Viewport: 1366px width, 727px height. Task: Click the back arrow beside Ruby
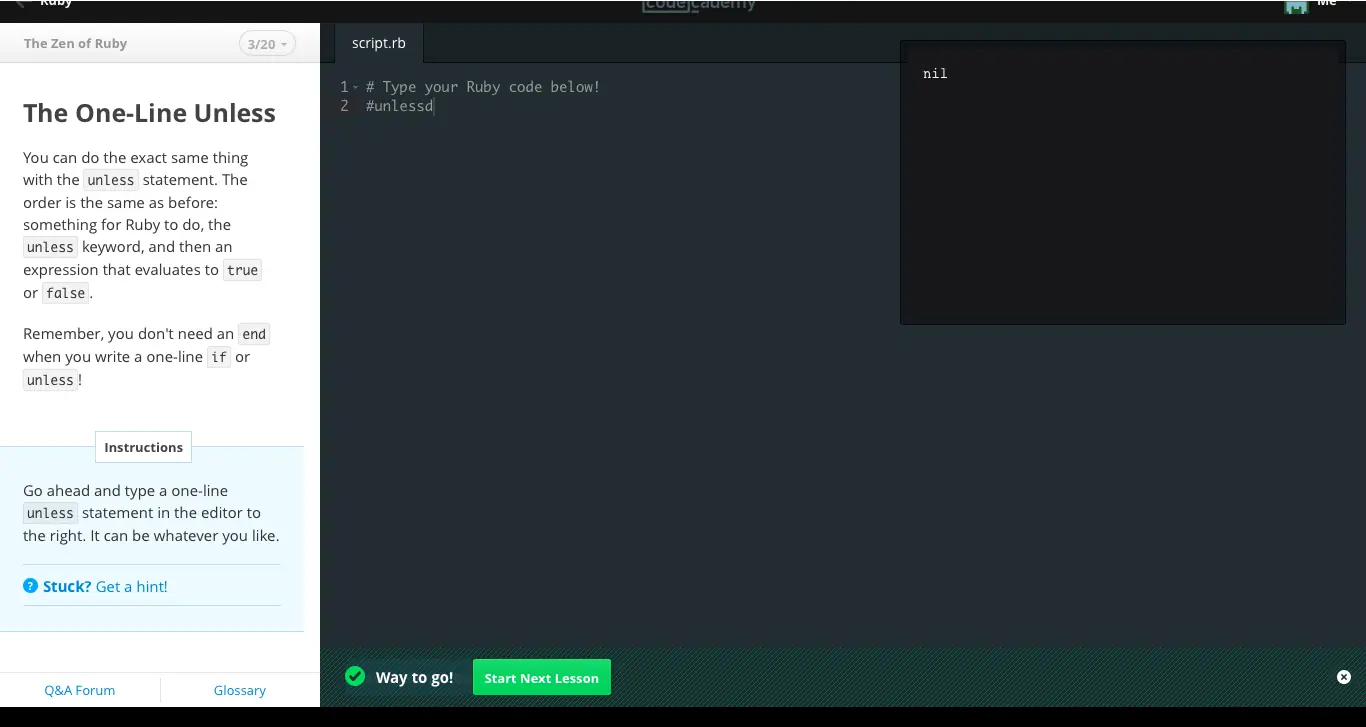tap(20, 4)
